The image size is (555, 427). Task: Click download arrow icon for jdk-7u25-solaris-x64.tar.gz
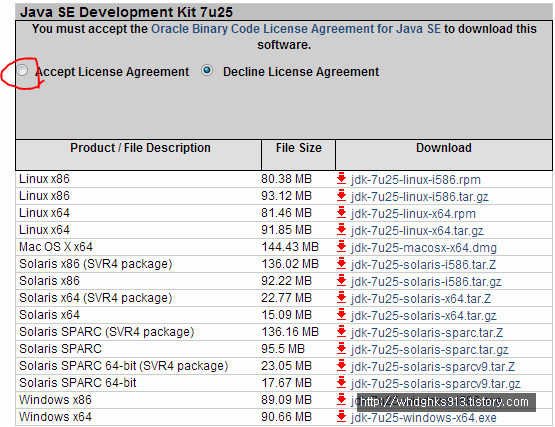pyautogui.click(x=341, y=314)
